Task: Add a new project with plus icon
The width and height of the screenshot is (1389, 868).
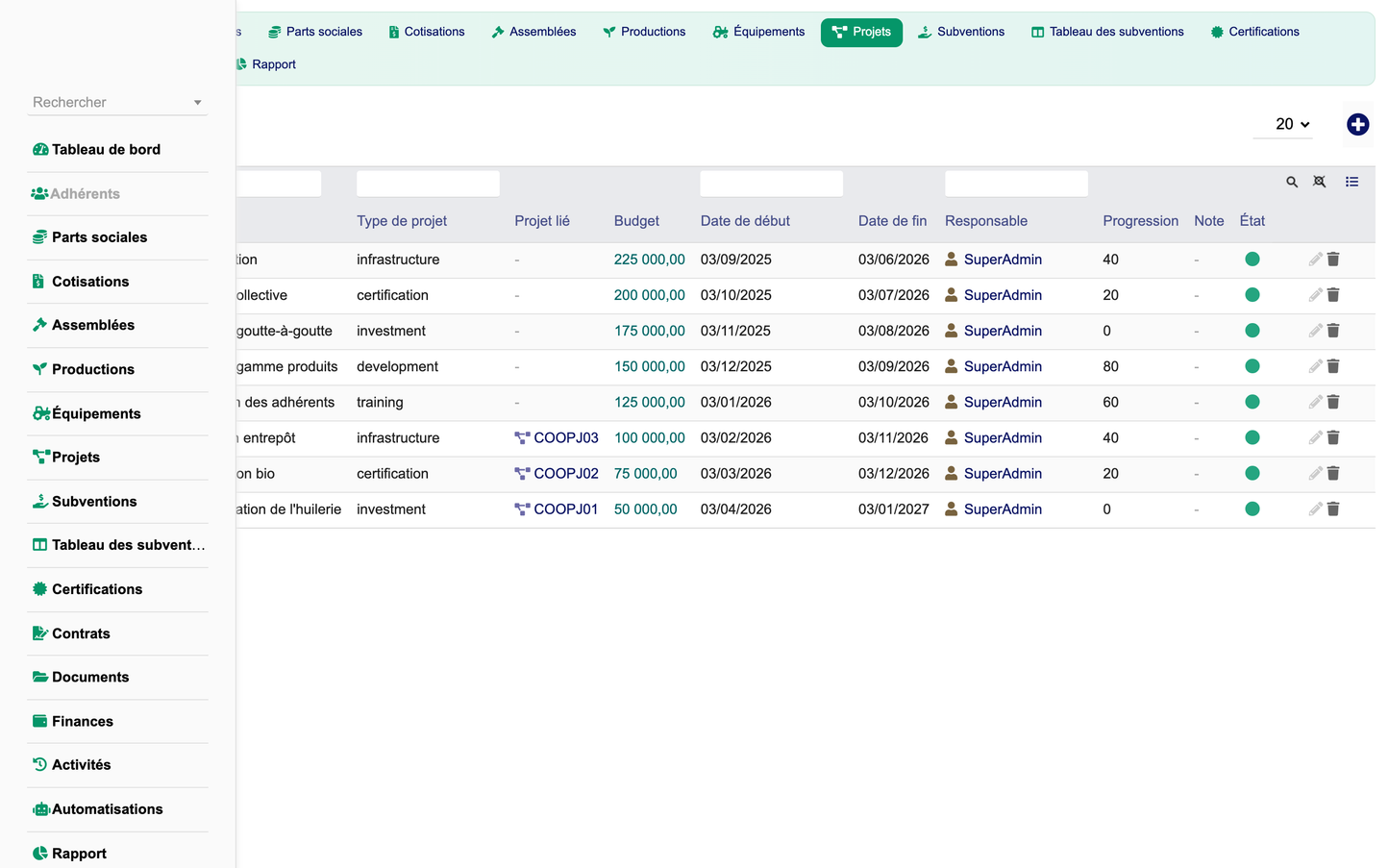Action: (1357, 124)
